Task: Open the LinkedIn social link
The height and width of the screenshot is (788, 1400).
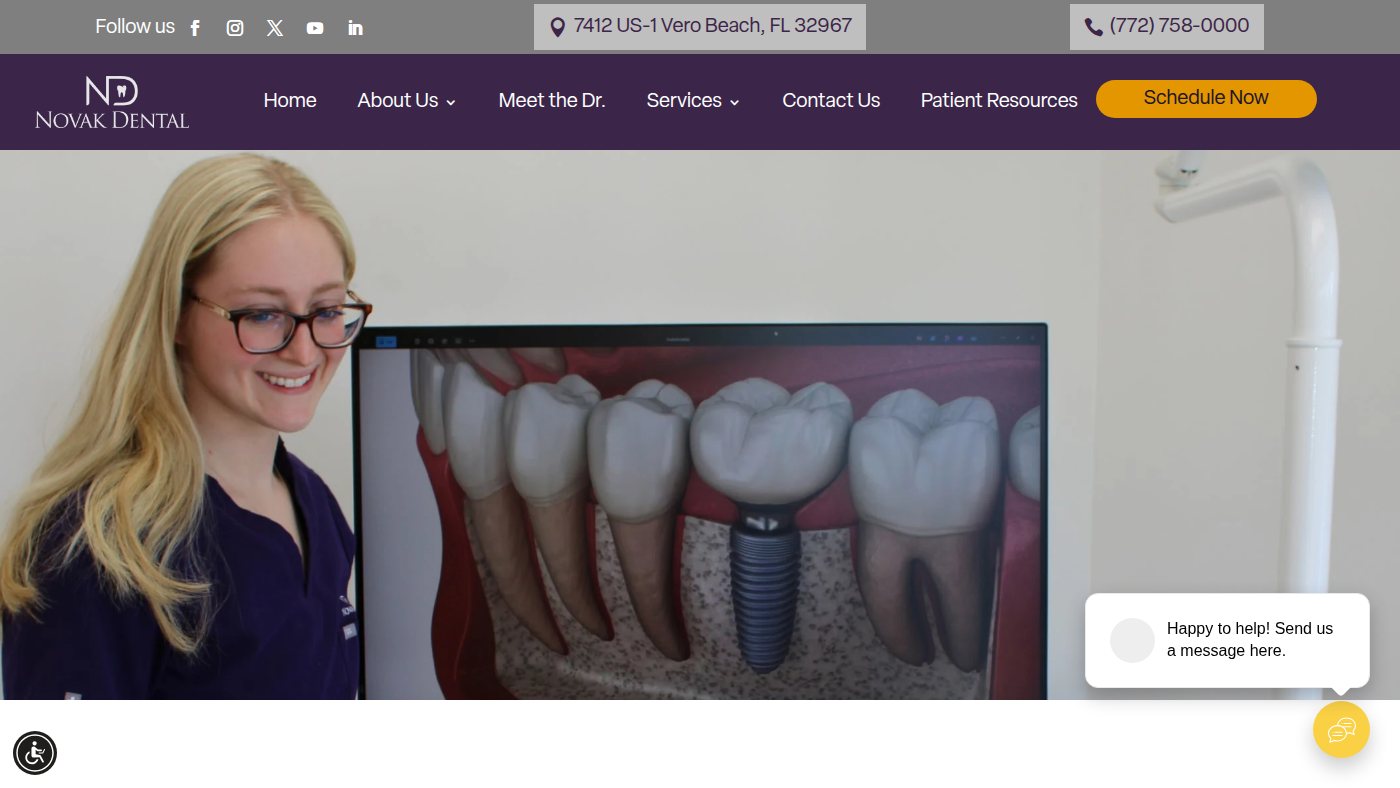Action: 355,28
